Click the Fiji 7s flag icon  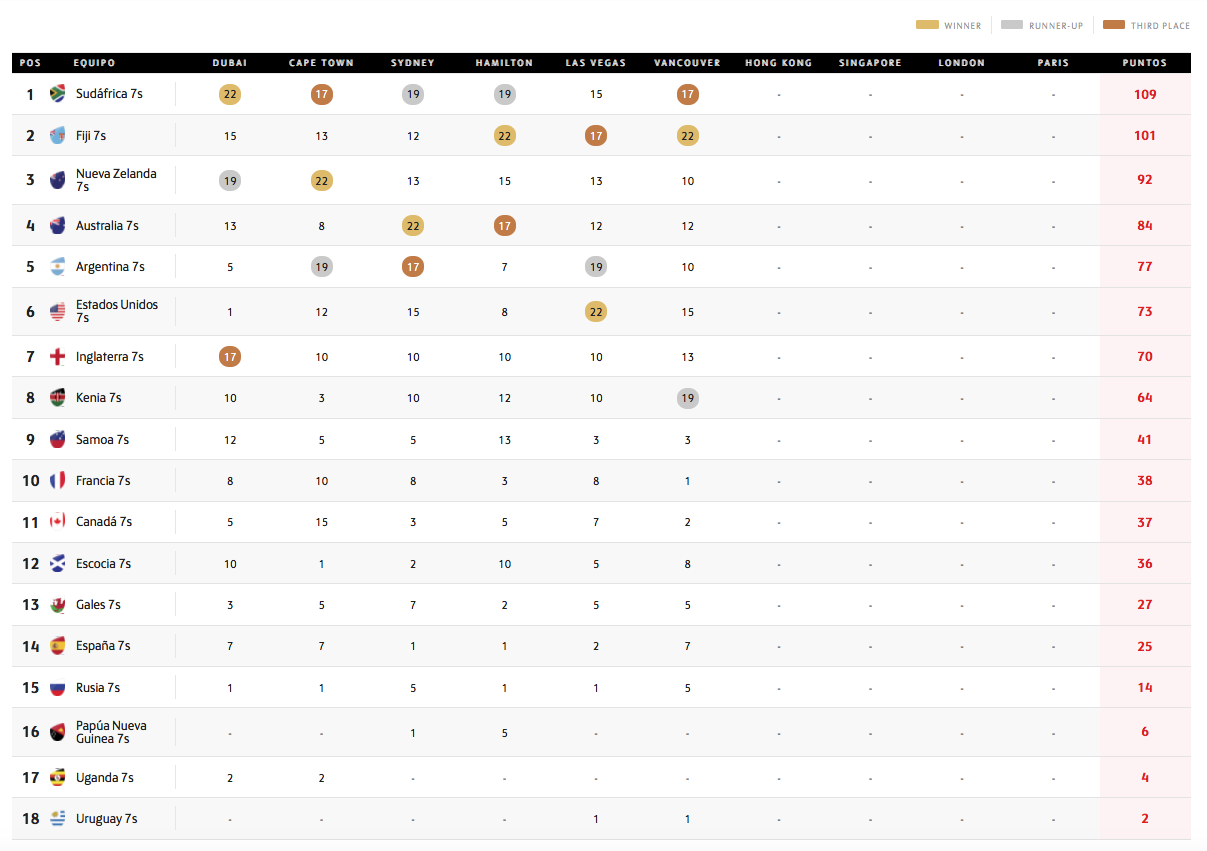tap(58, 135)
